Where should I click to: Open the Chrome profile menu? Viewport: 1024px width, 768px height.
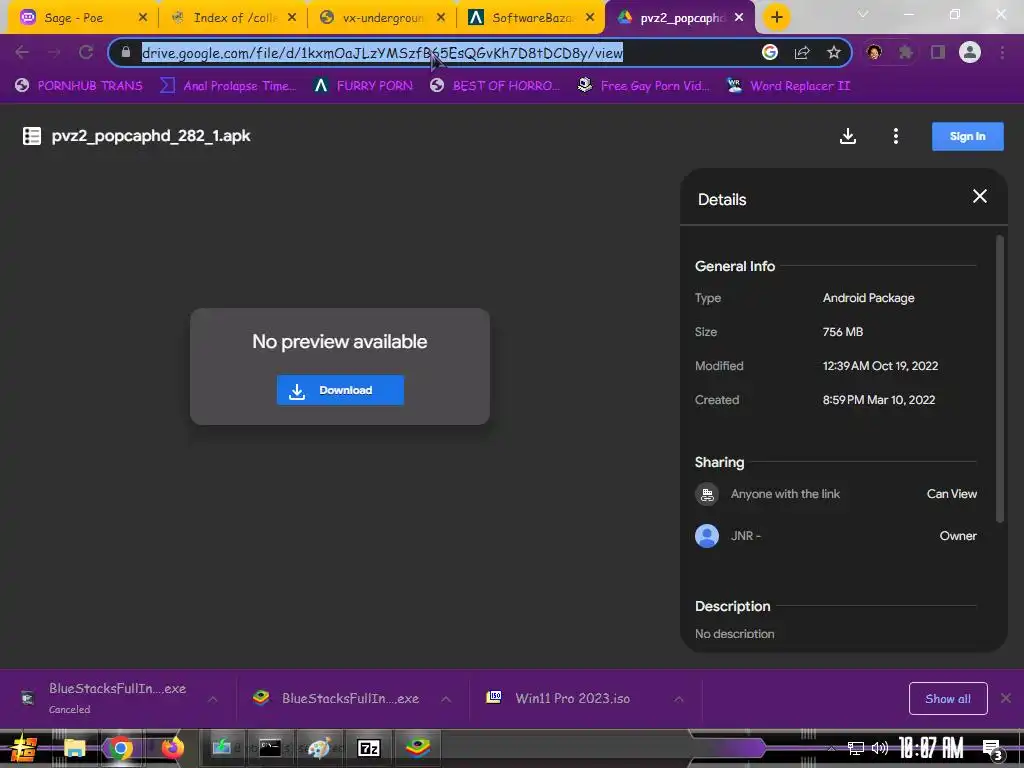coord(970,52)
